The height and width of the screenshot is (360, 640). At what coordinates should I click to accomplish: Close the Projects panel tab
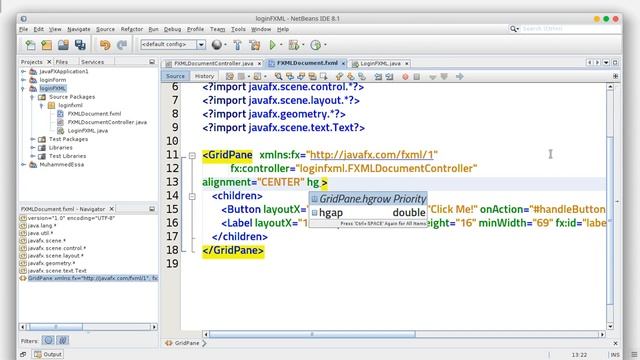(49, 62)
